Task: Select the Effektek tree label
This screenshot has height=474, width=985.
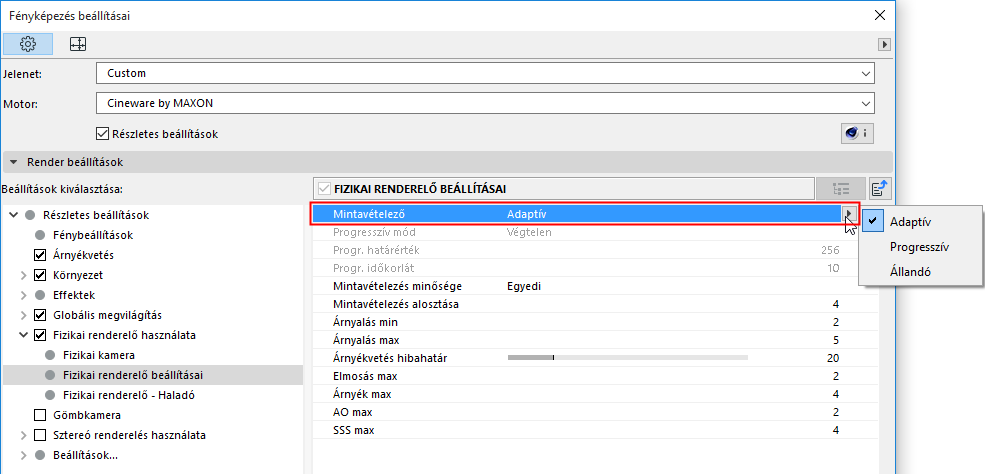Action: 74,295
